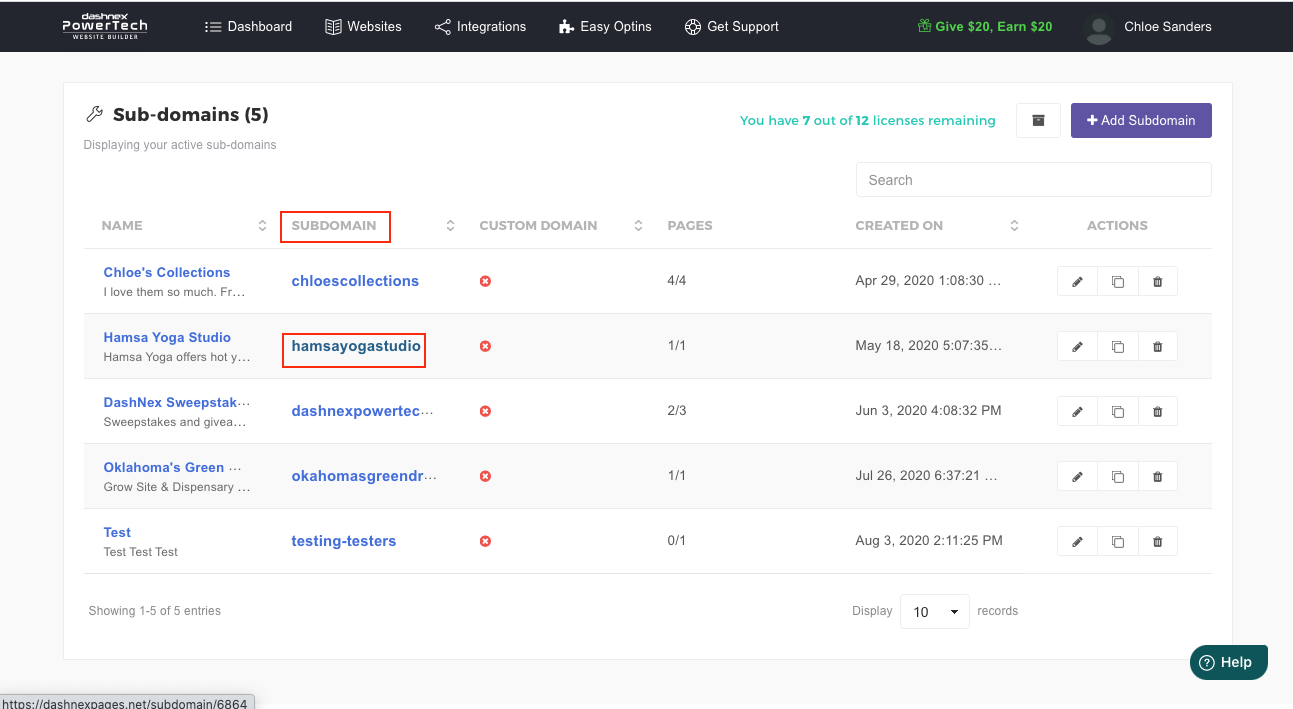
Task: Delete the Test subdomain
Action: pos(1157,542)
